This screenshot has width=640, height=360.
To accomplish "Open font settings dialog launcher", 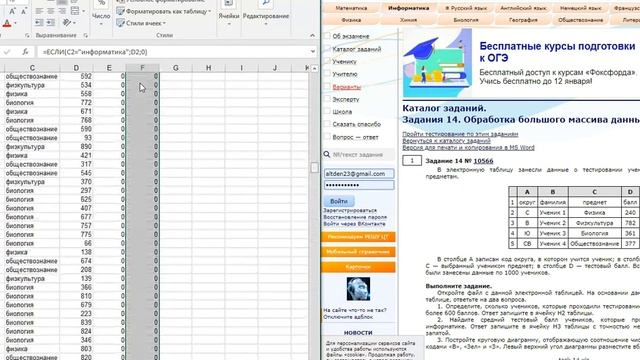I will (27, 36).
